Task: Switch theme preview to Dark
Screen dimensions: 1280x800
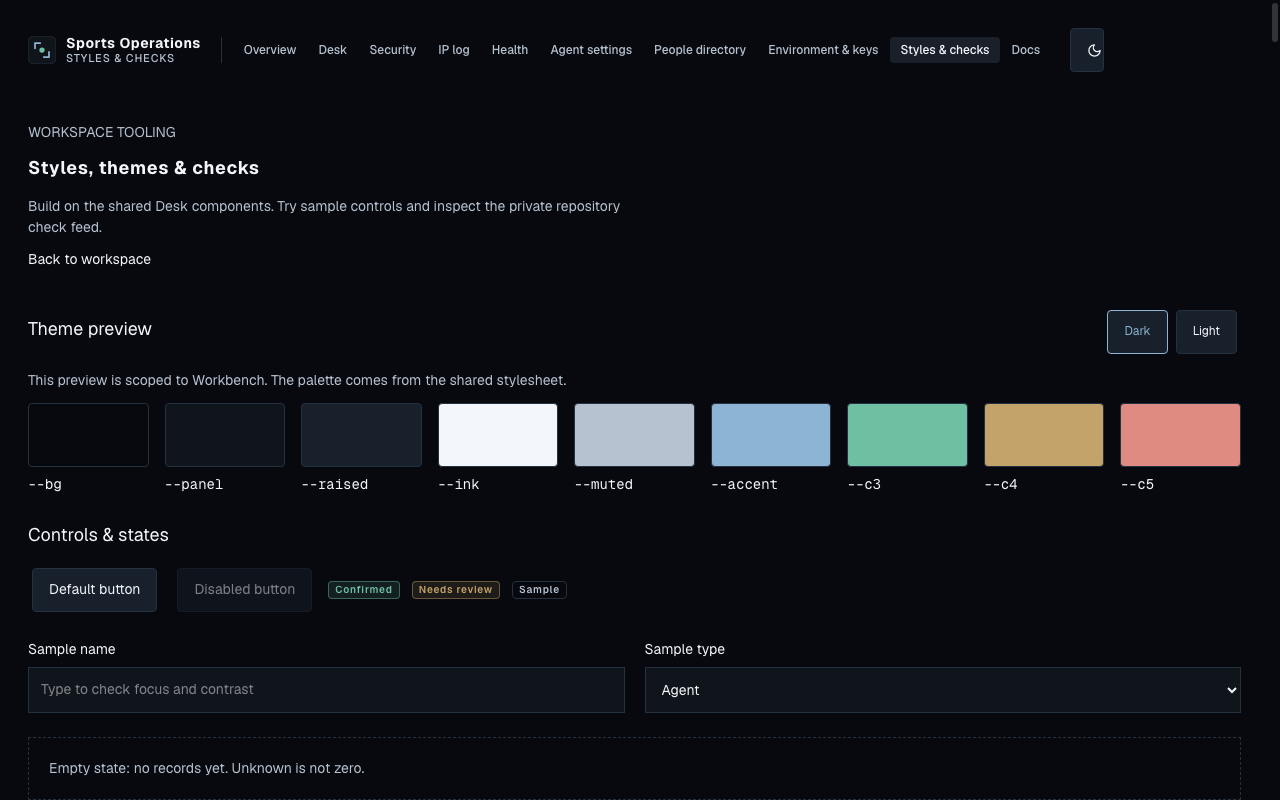Action: point(1137,332)
